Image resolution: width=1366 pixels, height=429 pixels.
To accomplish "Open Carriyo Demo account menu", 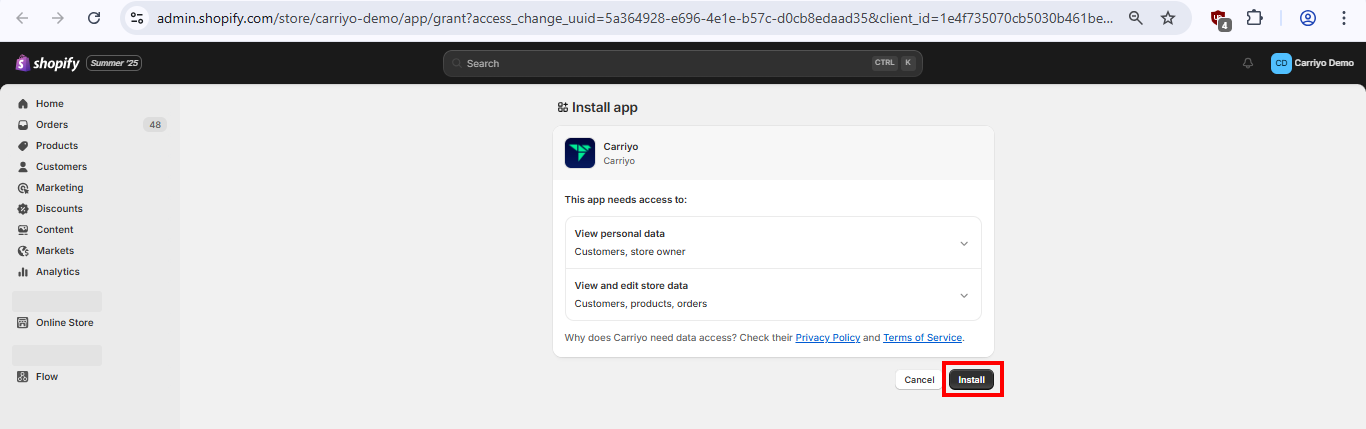I will (1312, 63).
